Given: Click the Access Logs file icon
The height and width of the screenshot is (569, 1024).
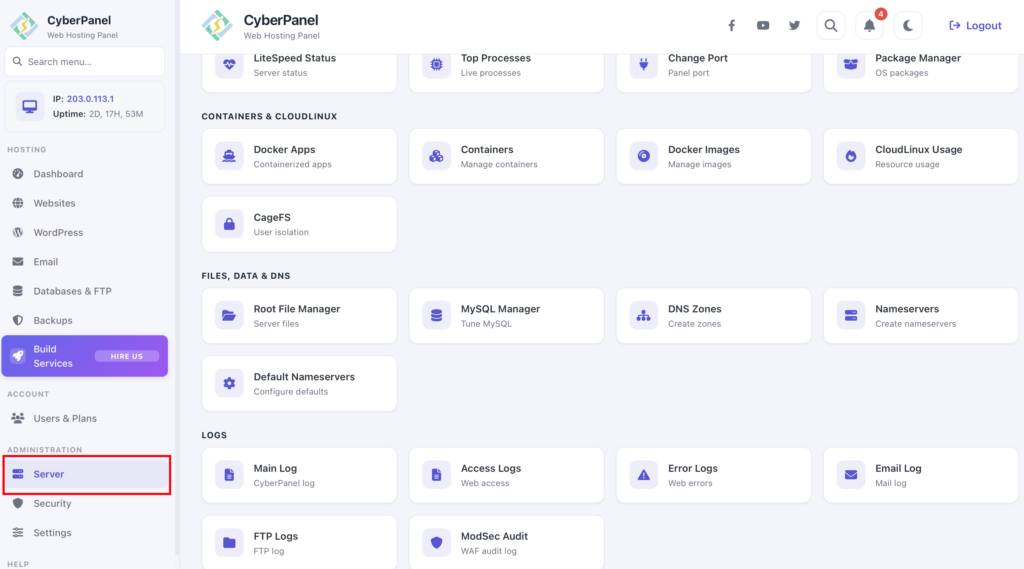Looking at the screenshot, I should pos(436,475).
